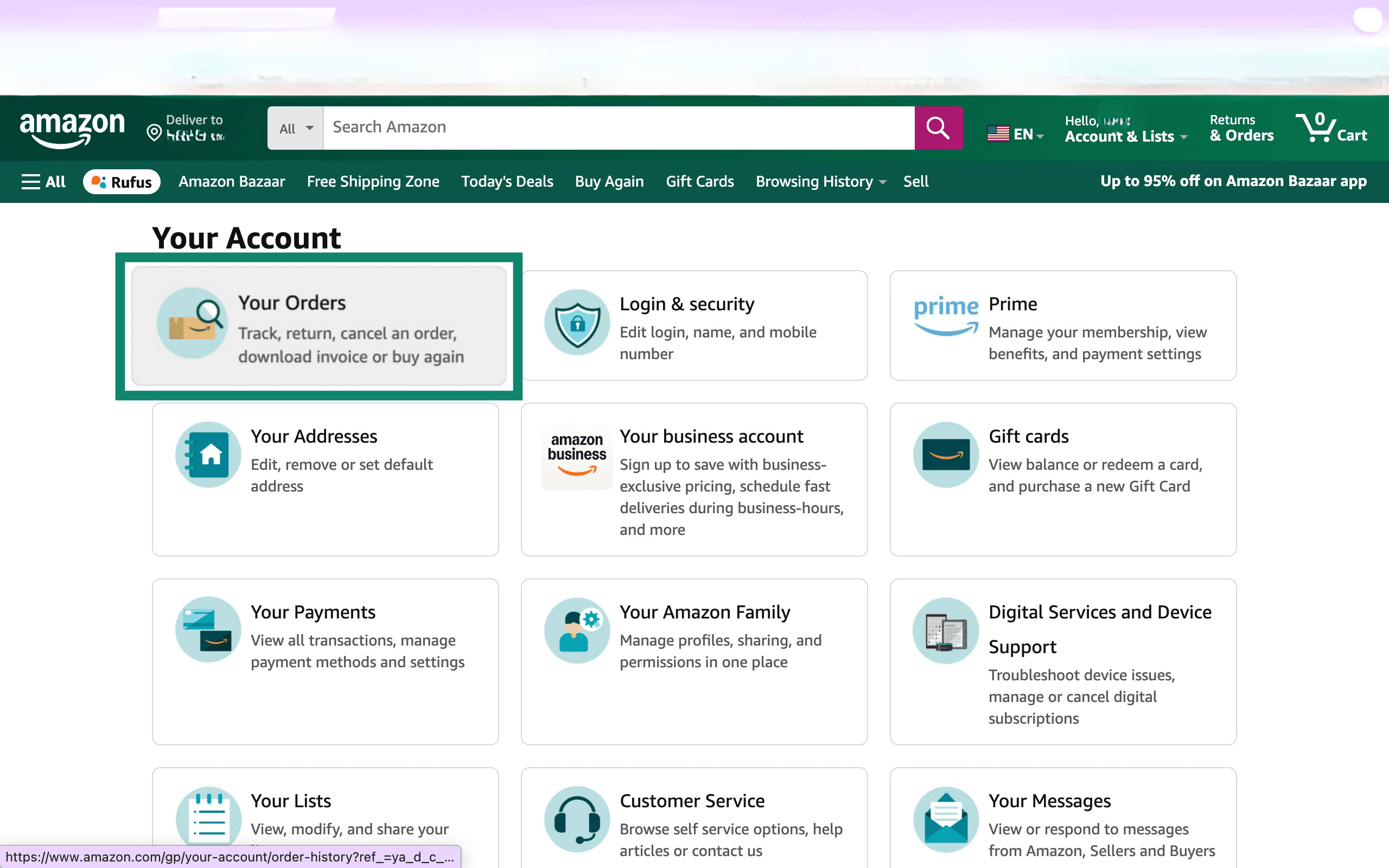The width and height of the screenshot is (1389, 868).
Task: Open the shopping cart icon
Action: pos(1316,127)
